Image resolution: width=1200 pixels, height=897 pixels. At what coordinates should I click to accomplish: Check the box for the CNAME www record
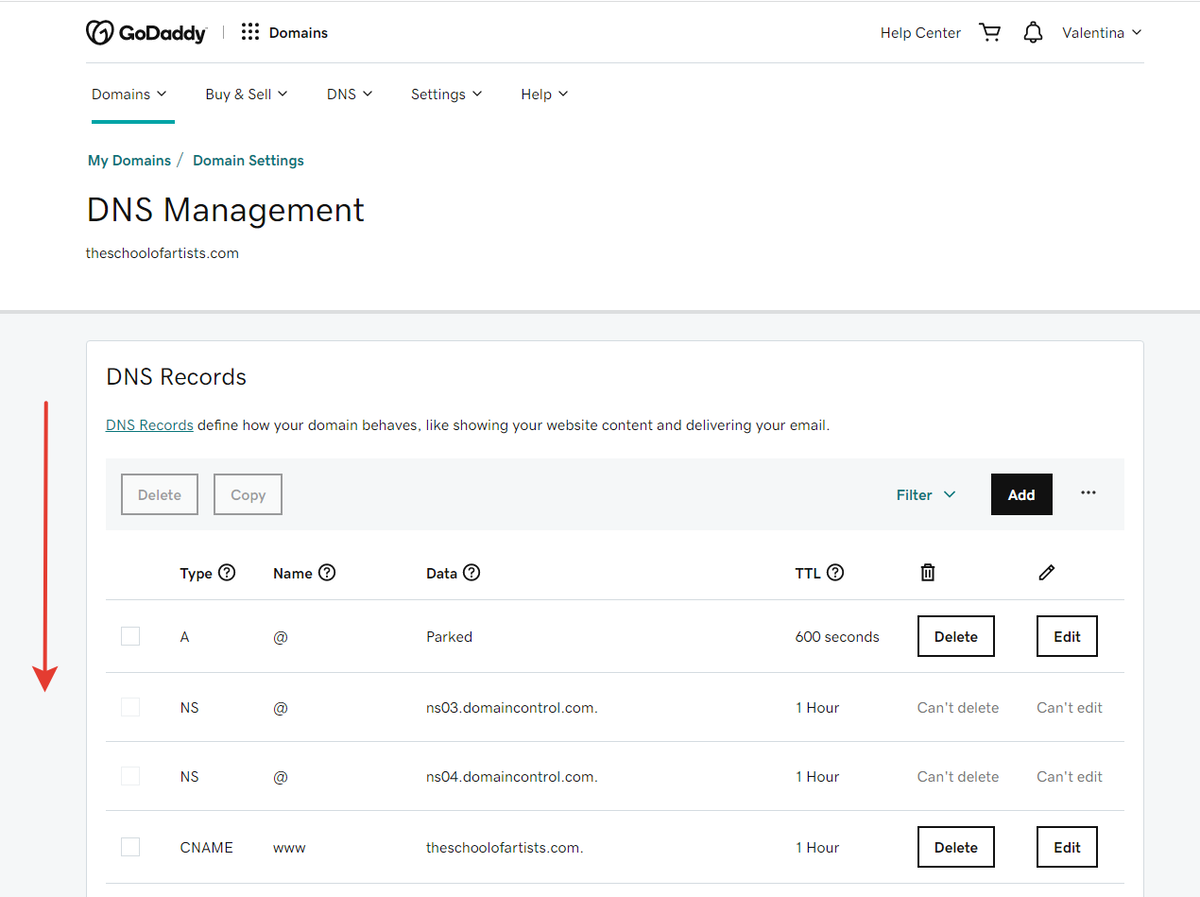click(x=130, y=847)
